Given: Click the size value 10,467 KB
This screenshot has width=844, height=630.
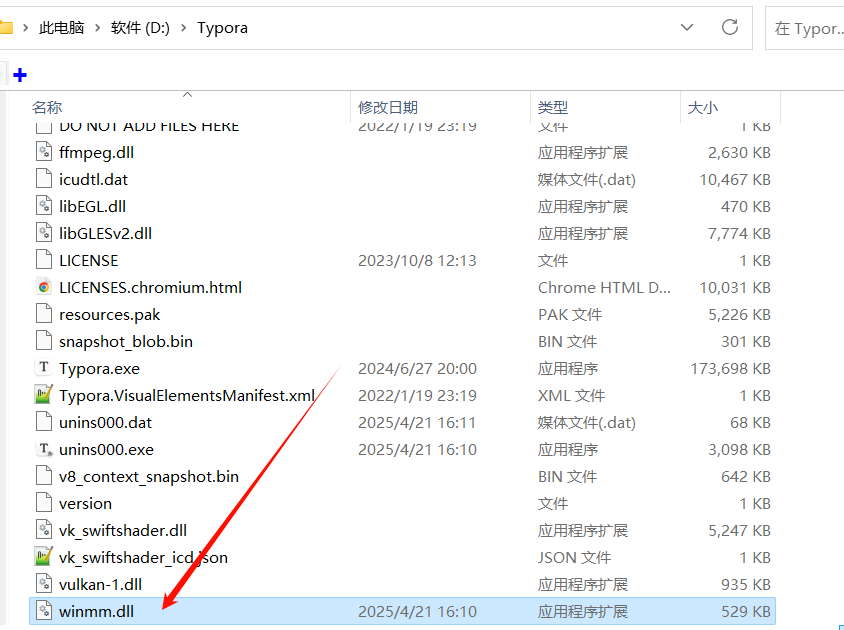Looking at the screenshot, I should [735, 179].
